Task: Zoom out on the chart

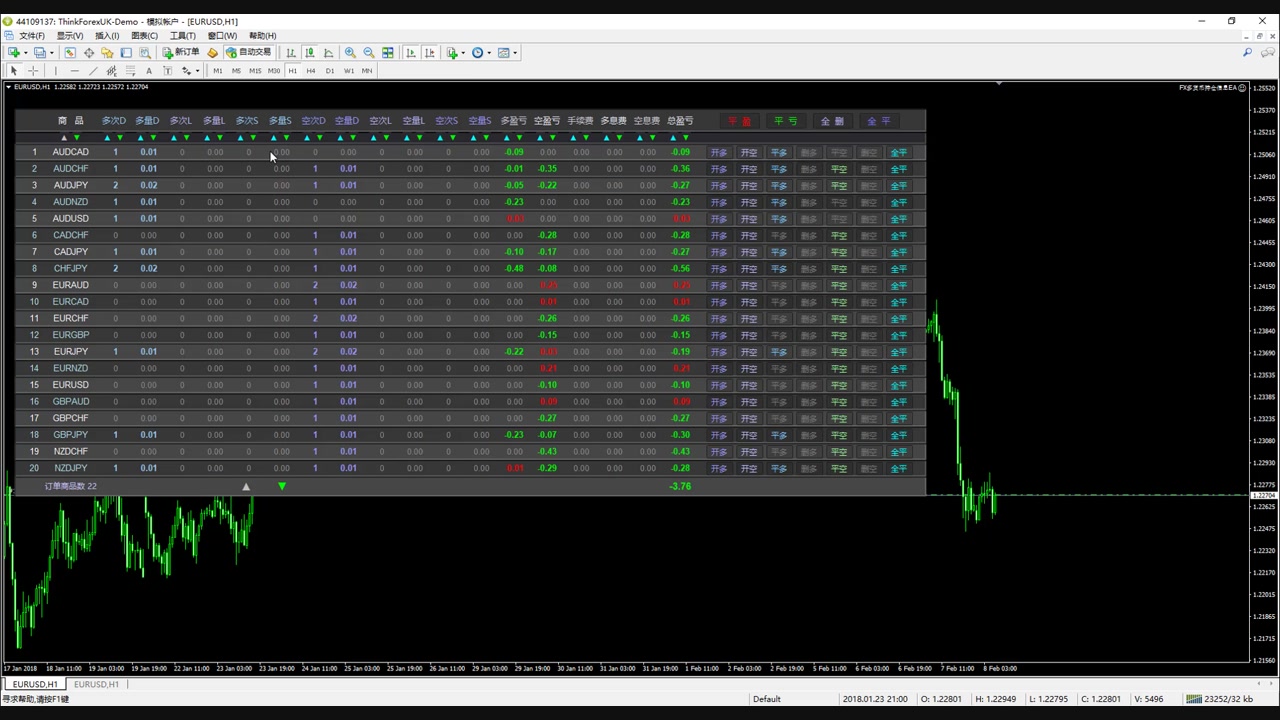Action: pos(369,53)
